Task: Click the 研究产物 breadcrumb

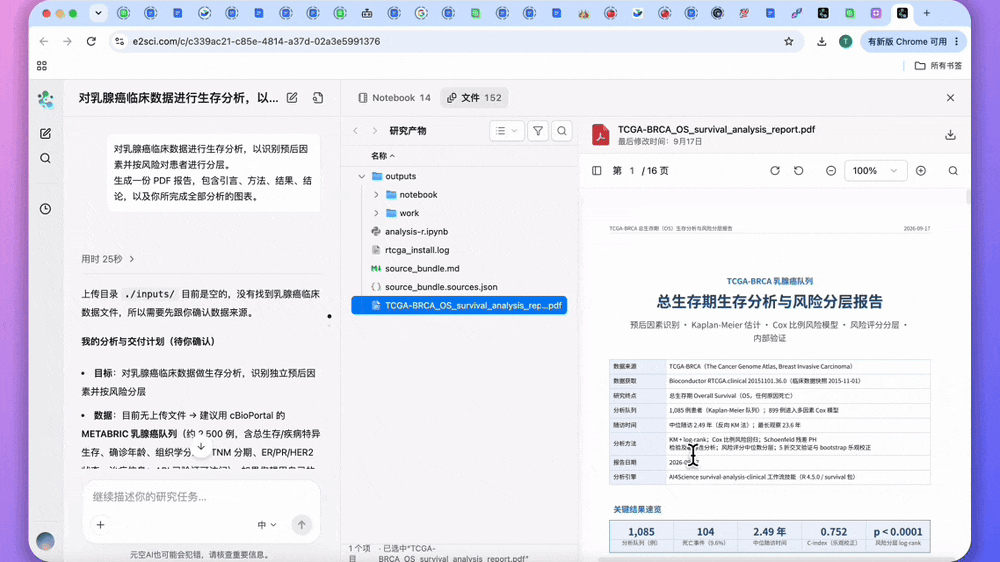Action: point(408,131)
